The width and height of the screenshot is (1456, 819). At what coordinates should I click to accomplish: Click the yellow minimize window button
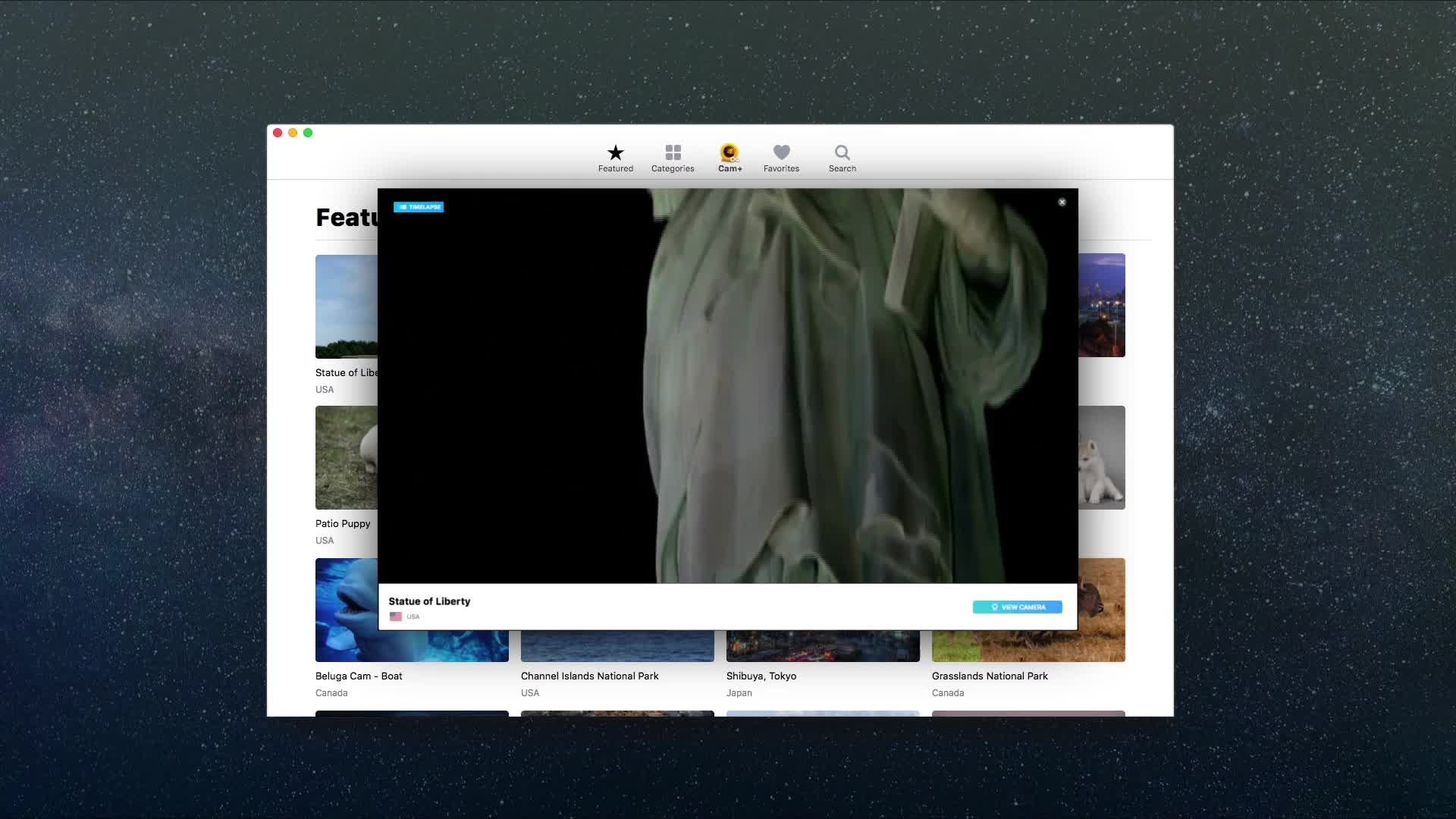click(x=293, y=133)
